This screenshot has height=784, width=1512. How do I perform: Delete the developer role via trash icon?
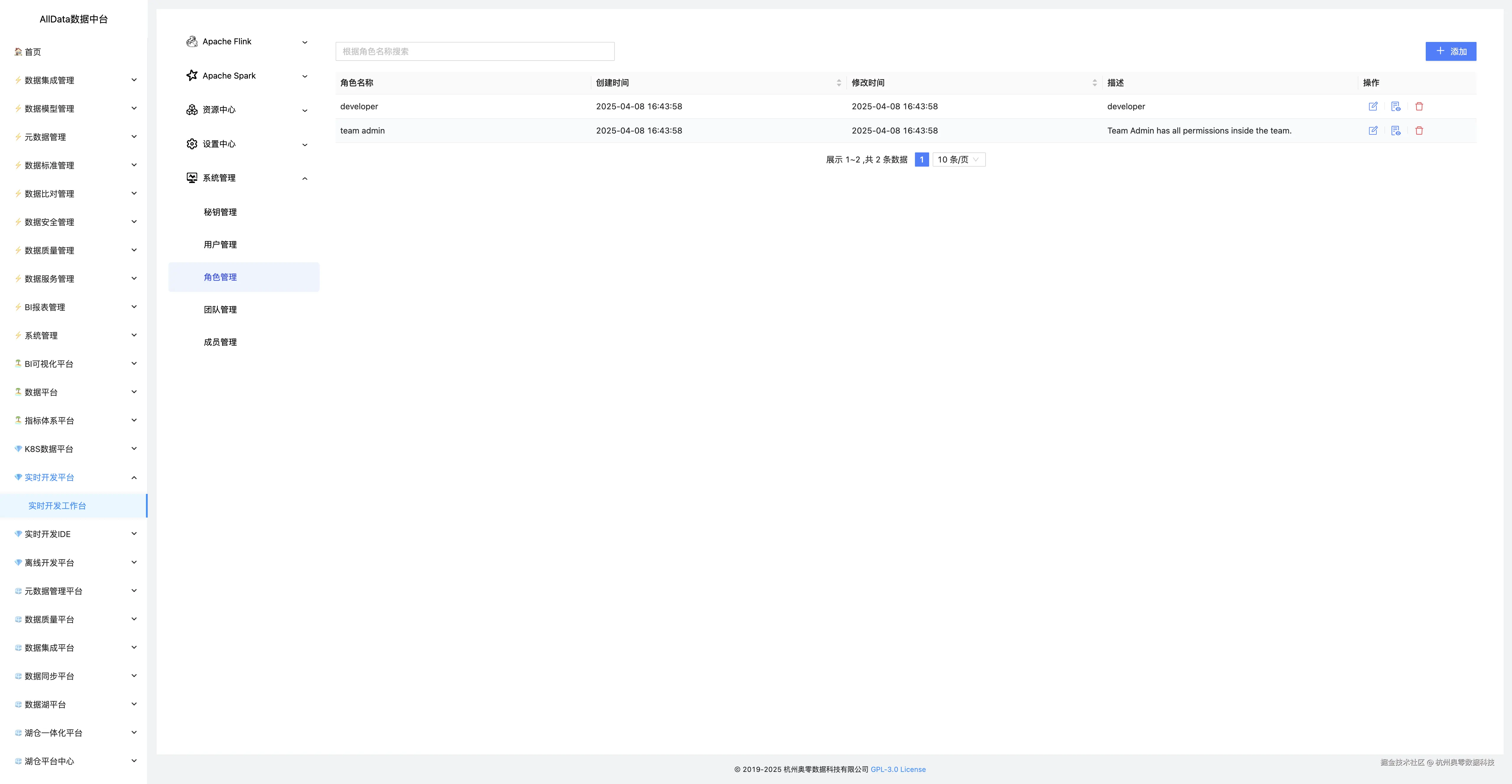(1419, 106)
